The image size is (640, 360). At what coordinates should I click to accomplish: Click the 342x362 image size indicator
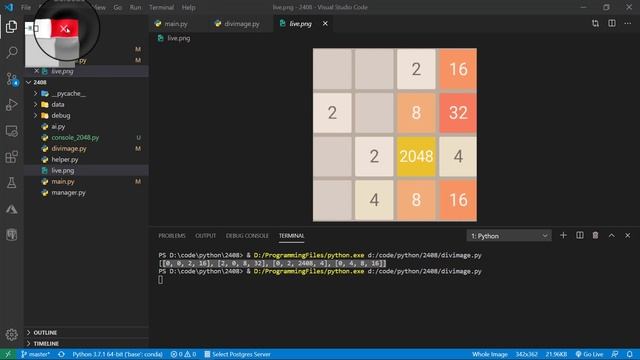(527, 354)
